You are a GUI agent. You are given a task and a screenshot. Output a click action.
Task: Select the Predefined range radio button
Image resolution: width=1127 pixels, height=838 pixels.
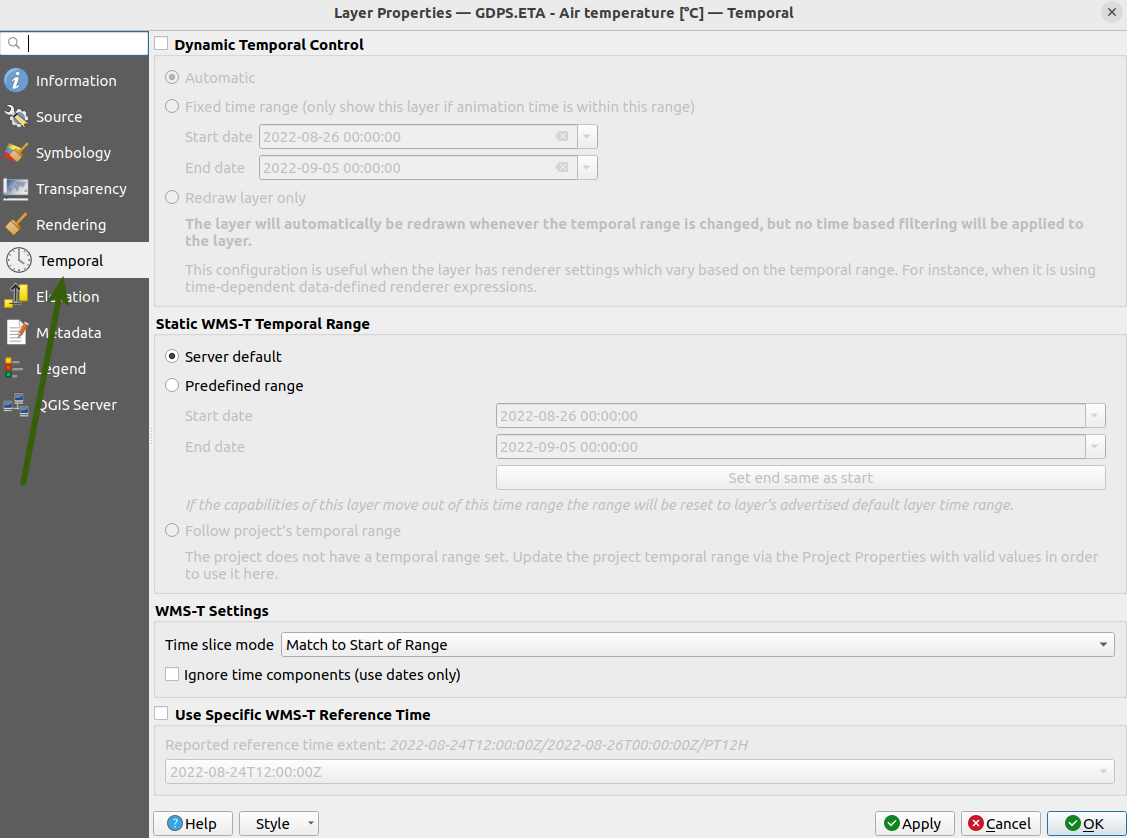point(172,385)
